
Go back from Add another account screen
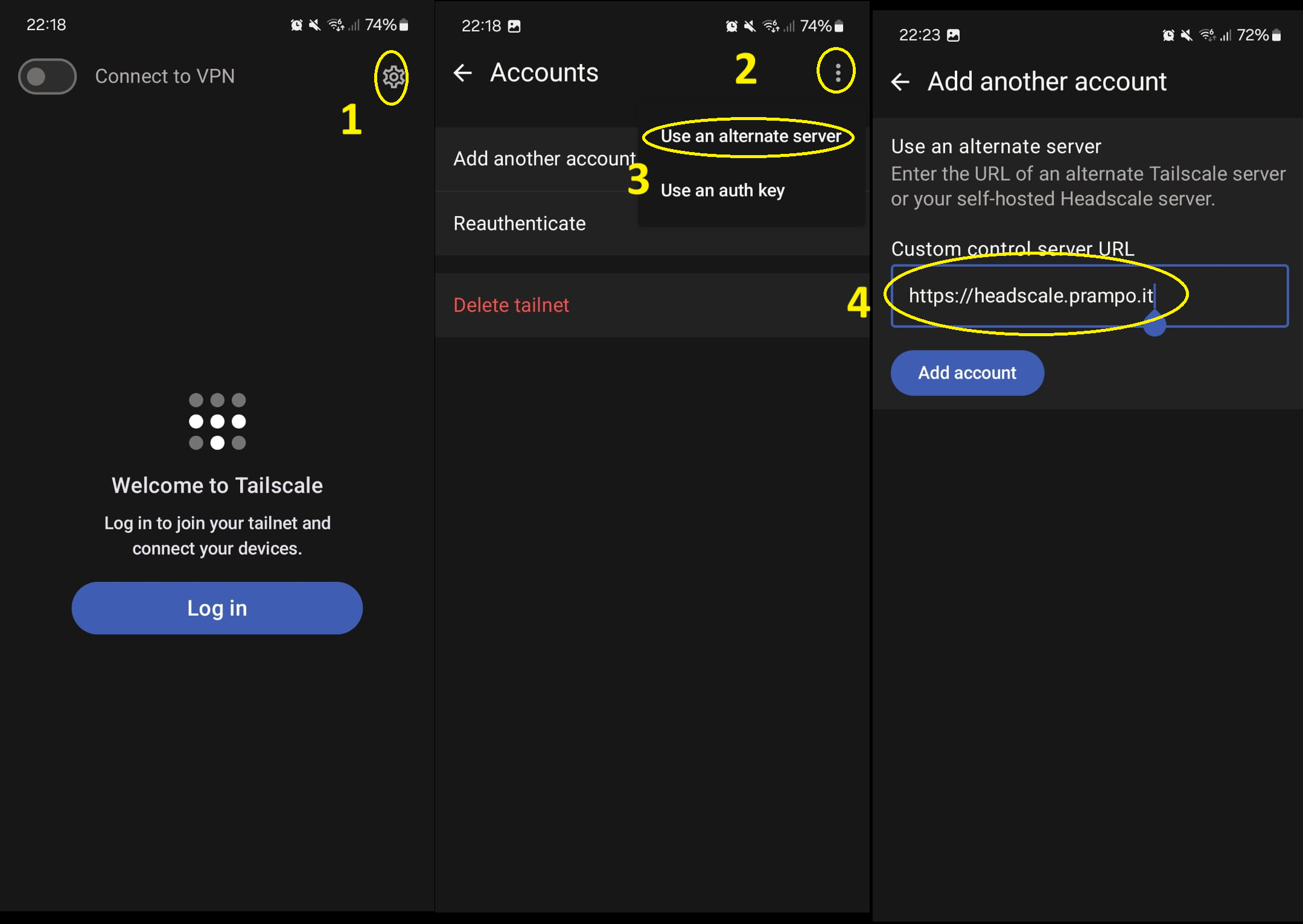pos(900,82)
